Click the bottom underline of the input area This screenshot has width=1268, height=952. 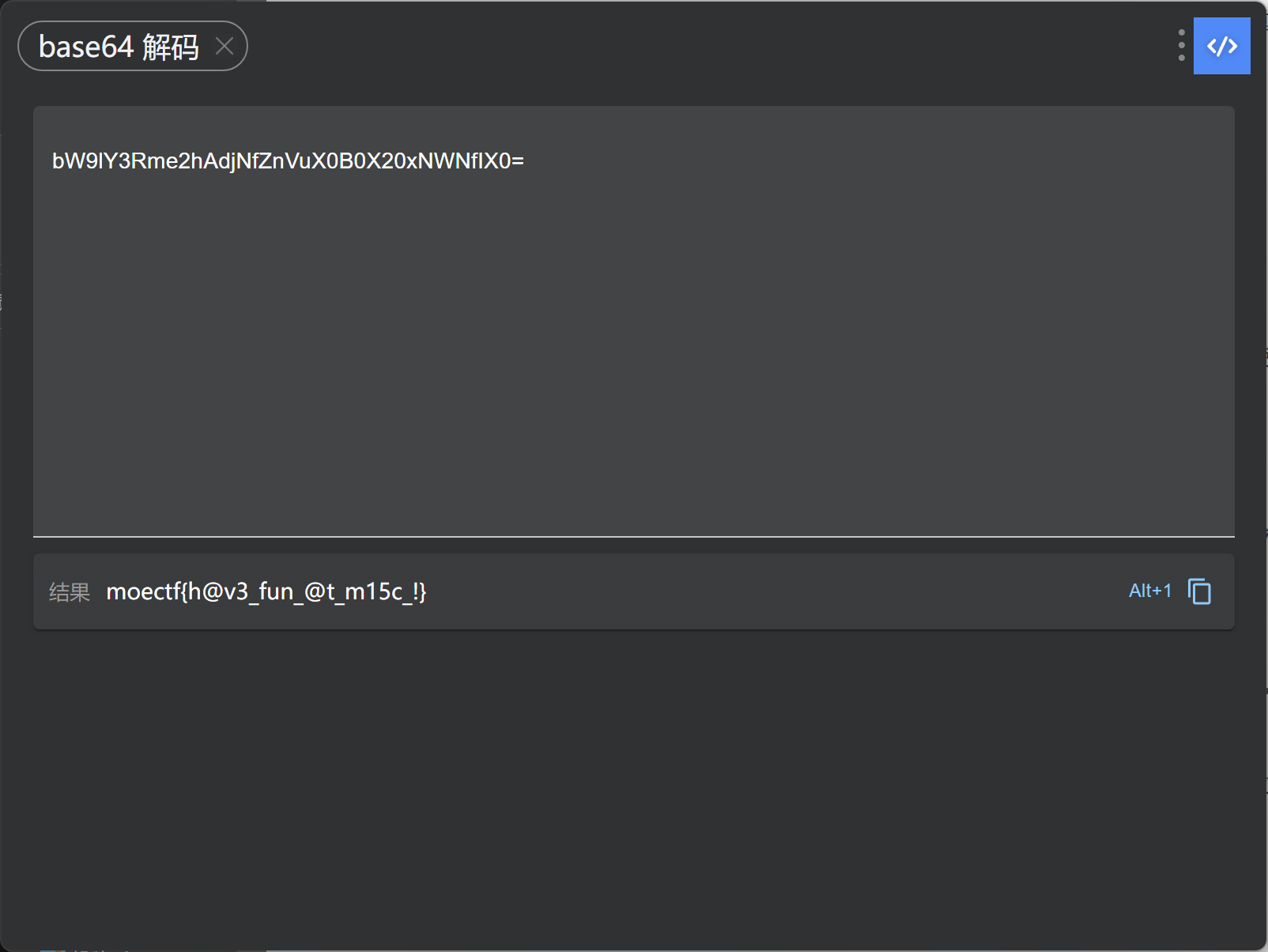tap(634, 536)
